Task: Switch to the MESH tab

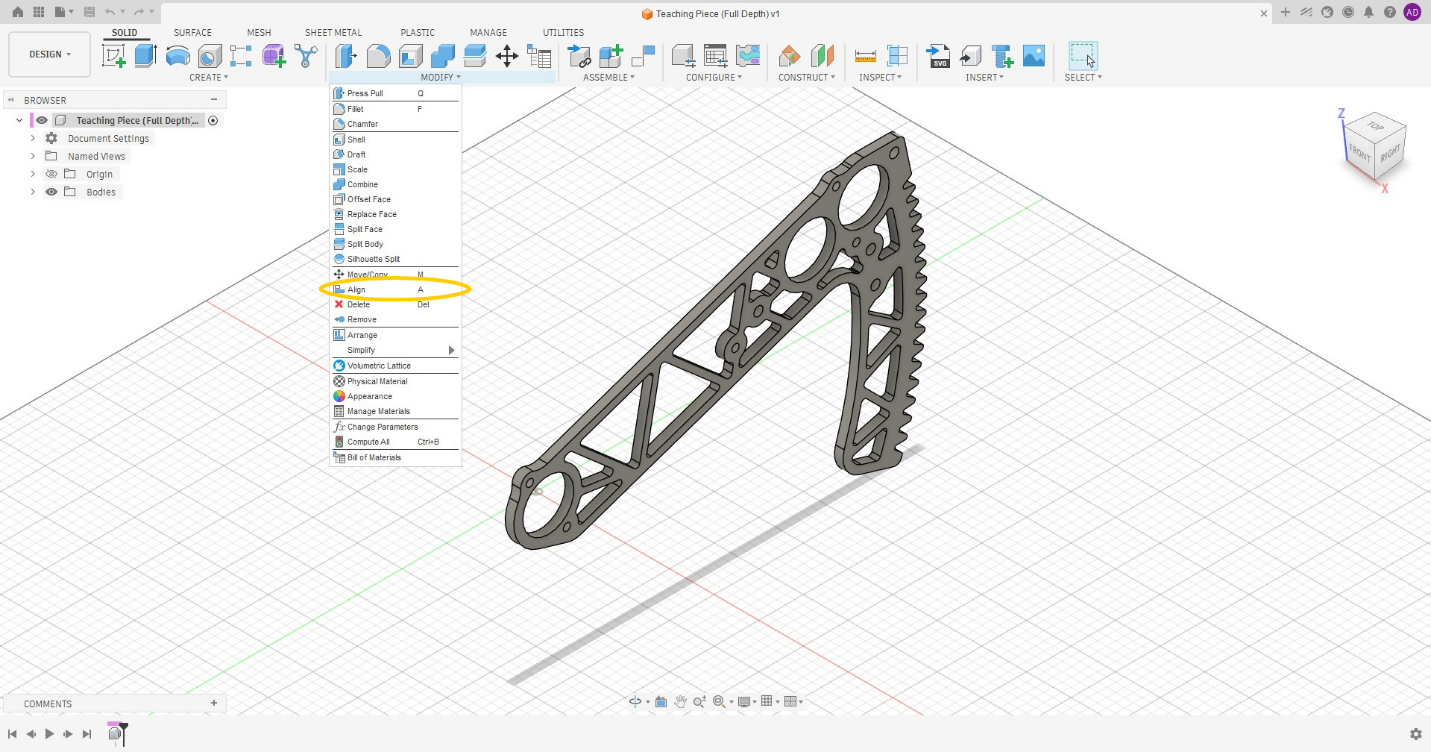Action: (x=259, y=33)
